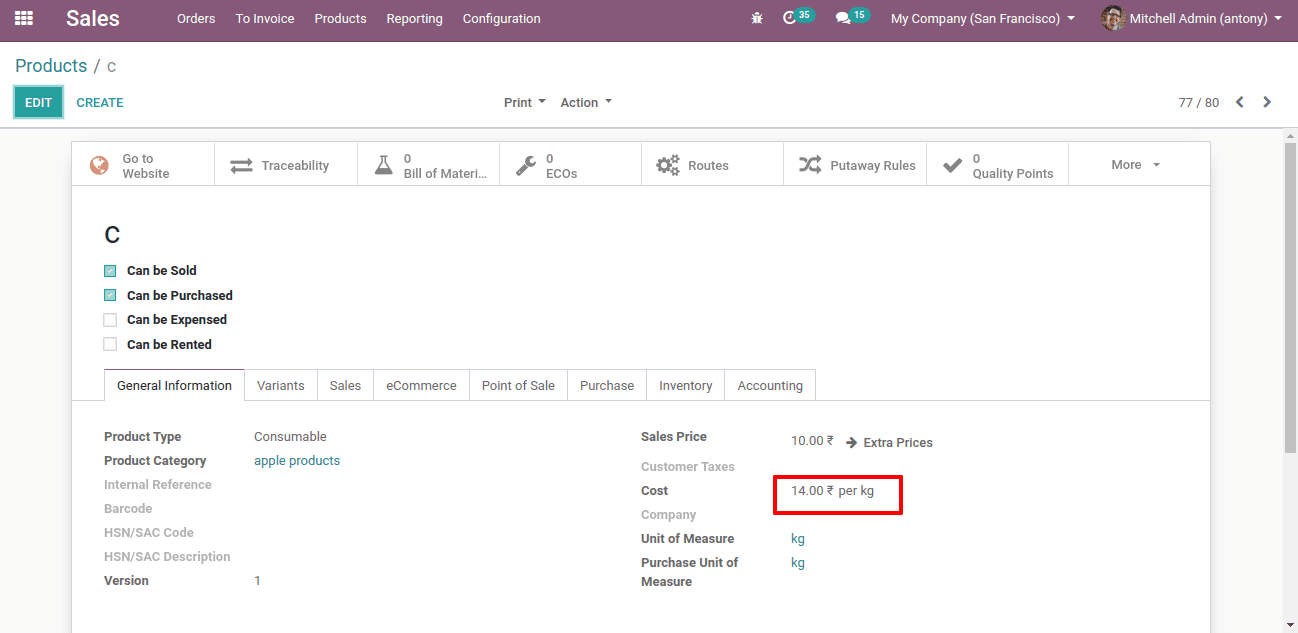This screenshot has width=1298, height=633.
Task: Switch to the eCommerce tab
Action: [421, 385]
